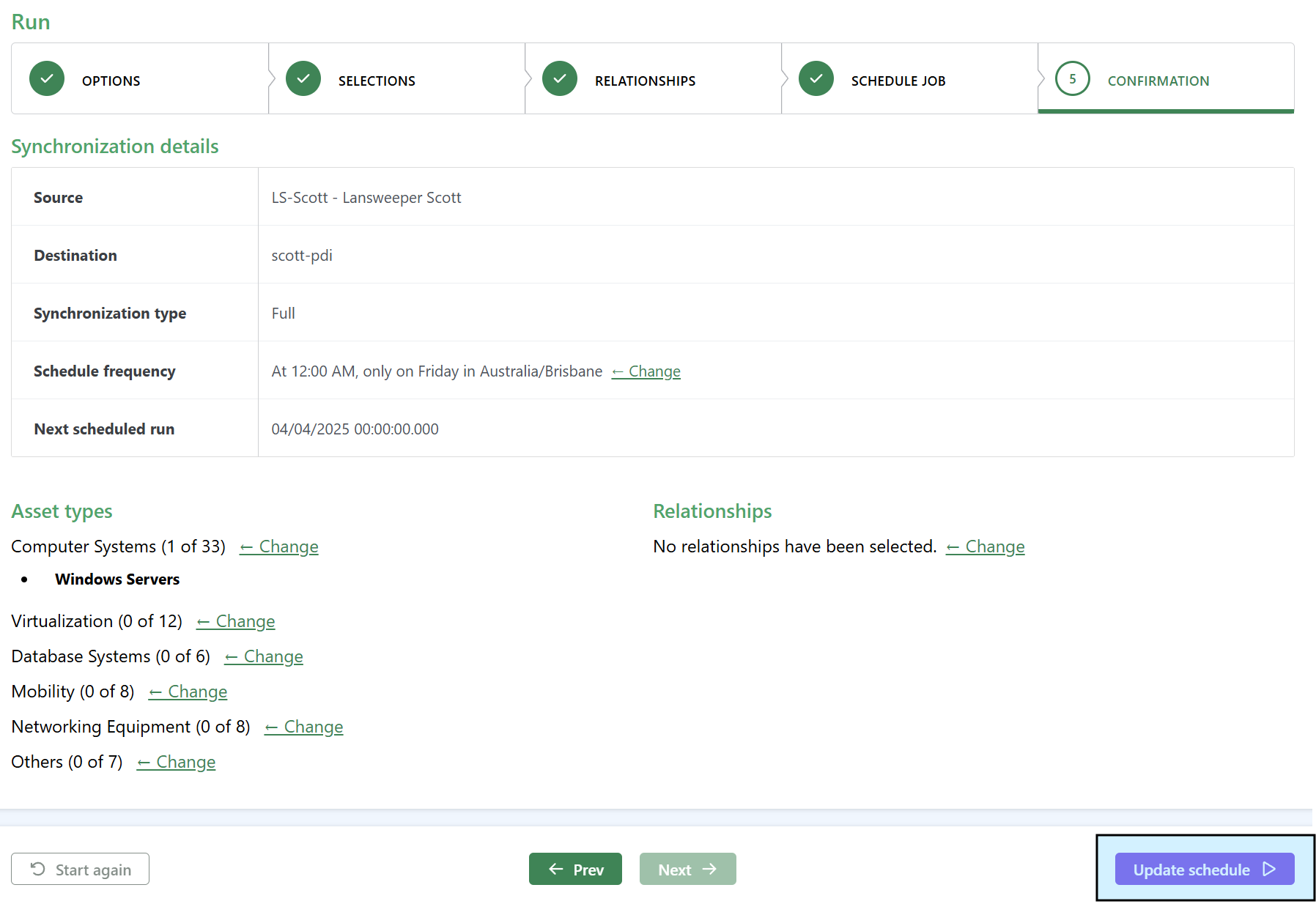Image resolution: width=1316 pixels, height=904 pixels.
Task: Click the '04/04/2025 00:00:00.000' next run value
Action: click(355, 429)
